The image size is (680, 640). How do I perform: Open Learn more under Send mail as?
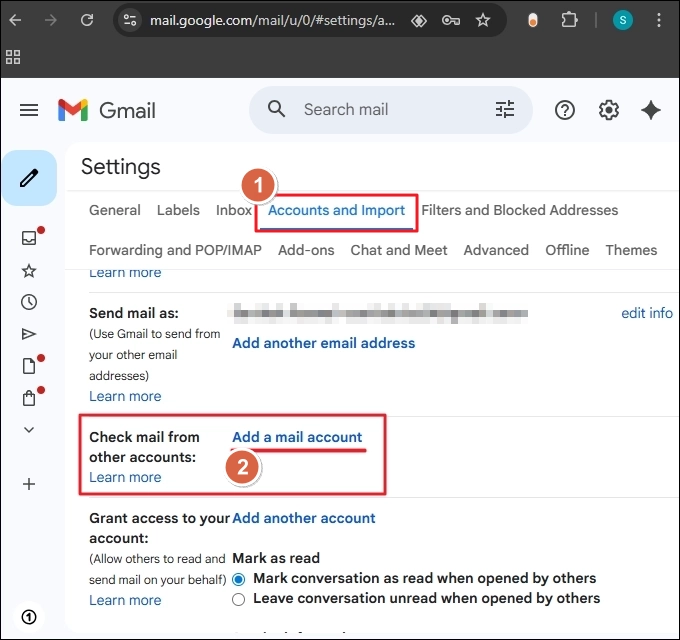(125, 396)
